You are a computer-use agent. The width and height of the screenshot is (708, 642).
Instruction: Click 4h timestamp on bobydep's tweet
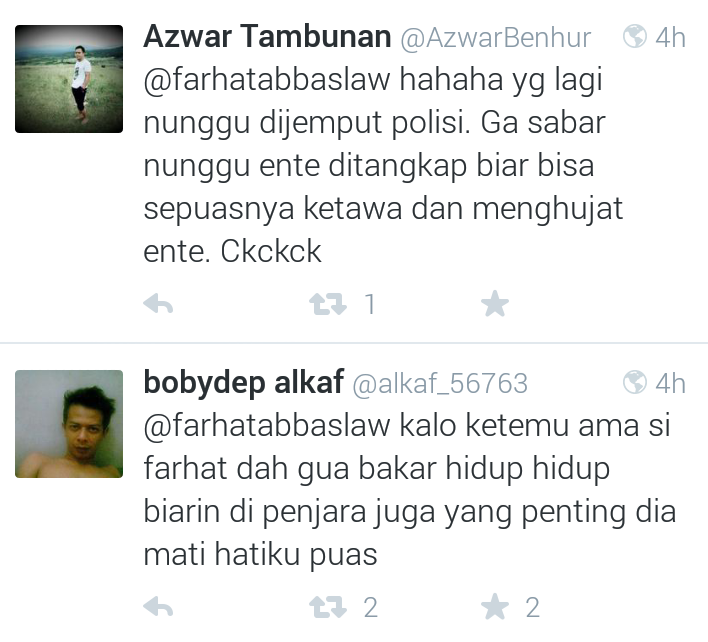pos(671,383)
